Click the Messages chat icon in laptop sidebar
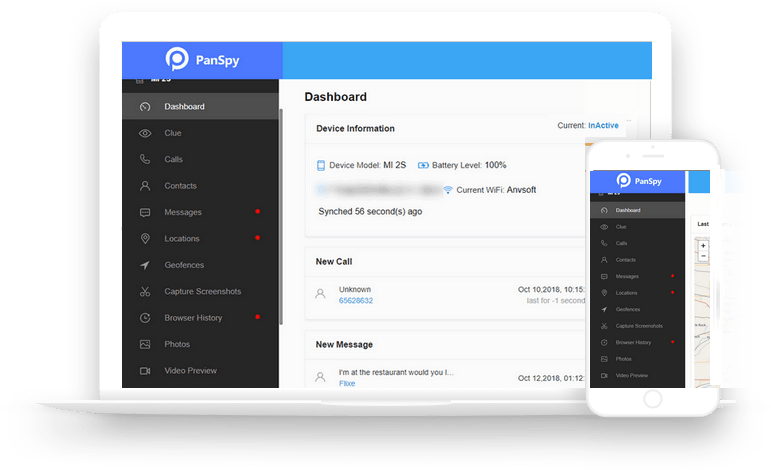771x470 pixels. pos(145,212)
